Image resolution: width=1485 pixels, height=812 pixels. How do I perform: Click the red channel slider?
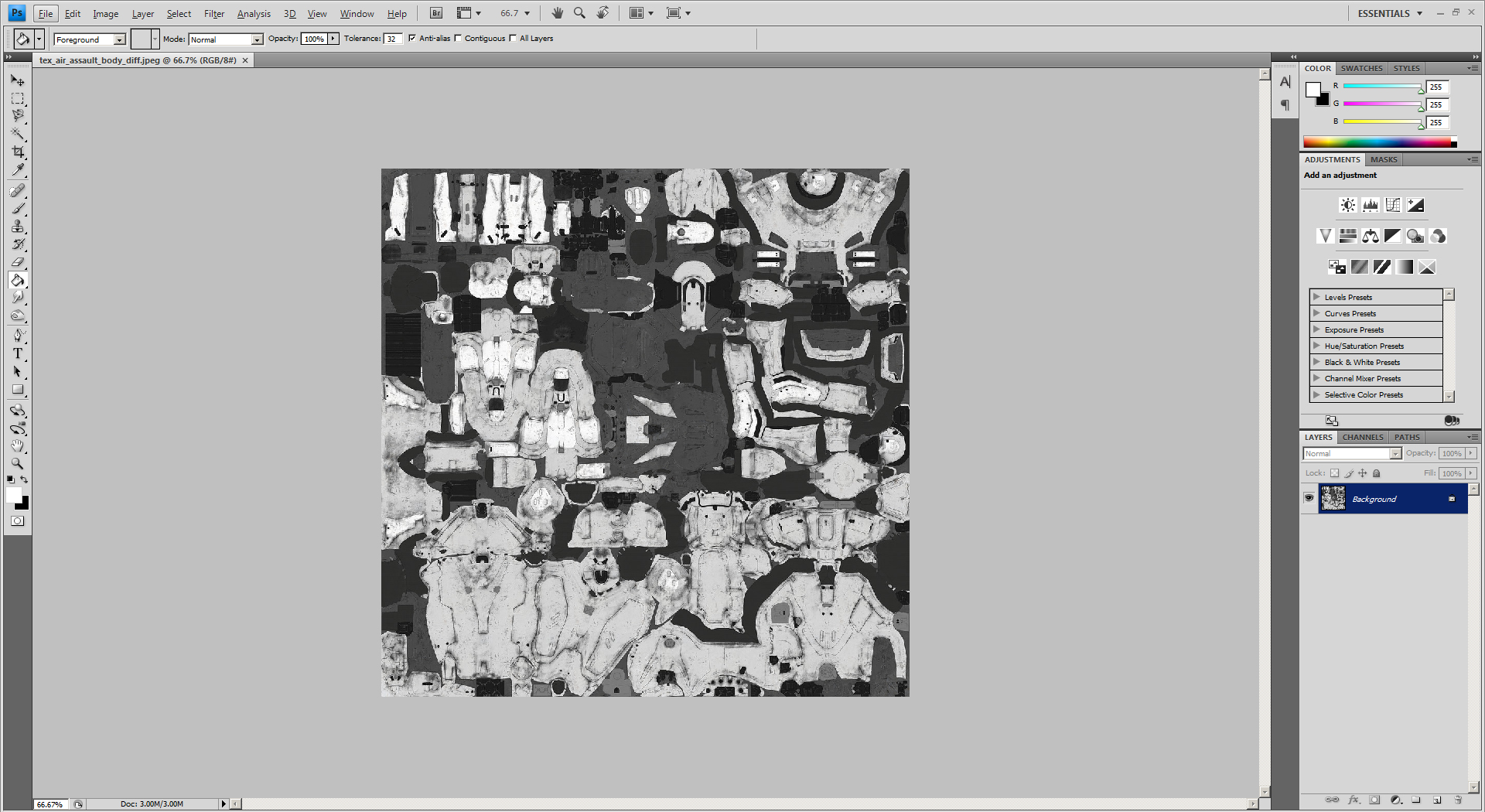click(1382, 87)
